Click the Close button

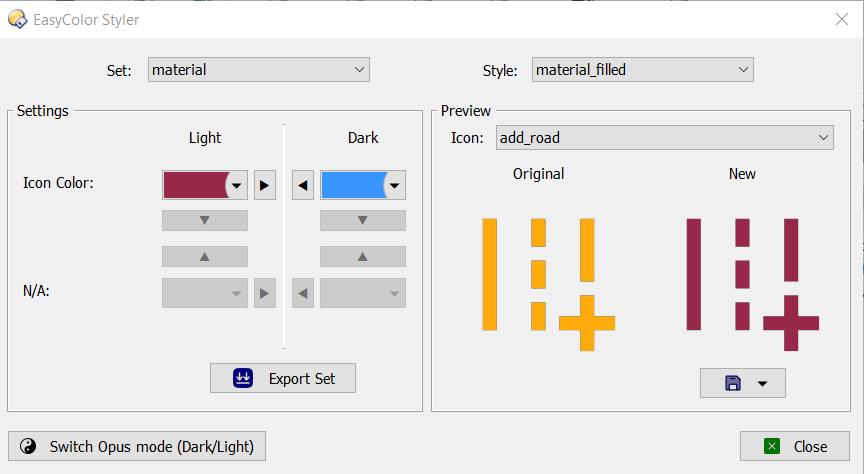coord(795,446)
